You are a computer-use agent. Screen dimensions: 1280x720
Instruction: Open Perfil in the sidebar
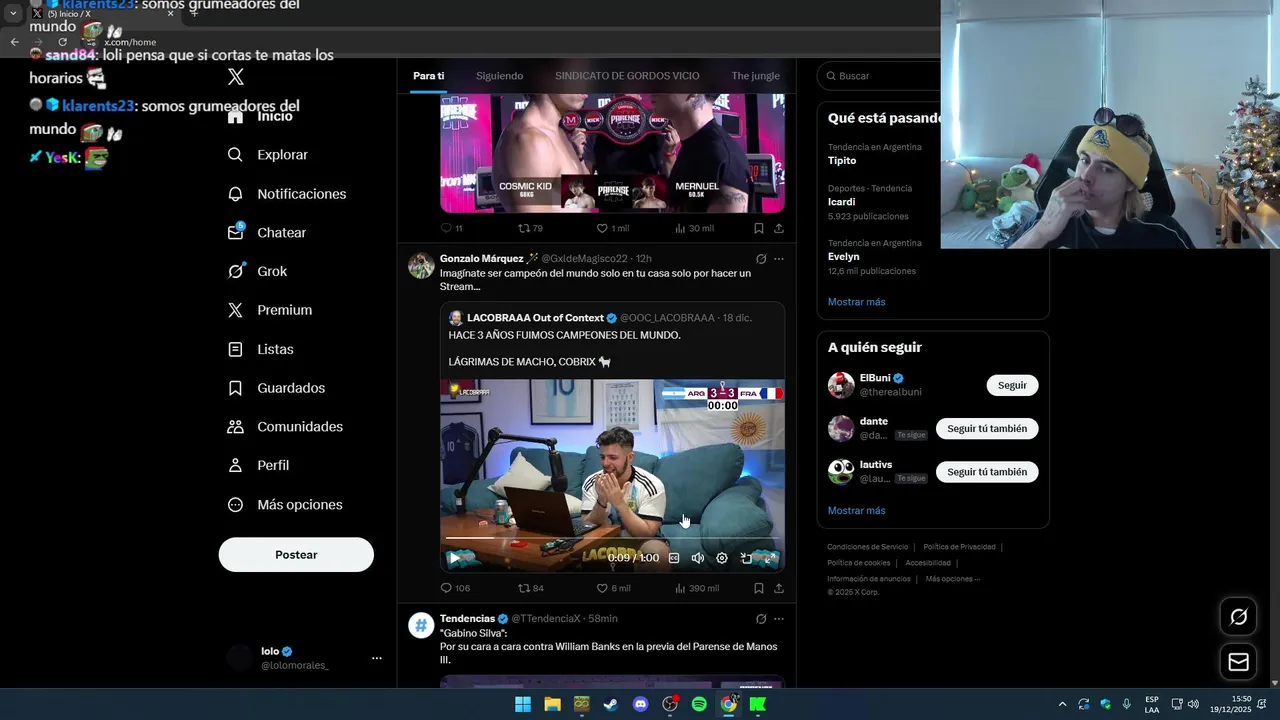tap(258, 465)
